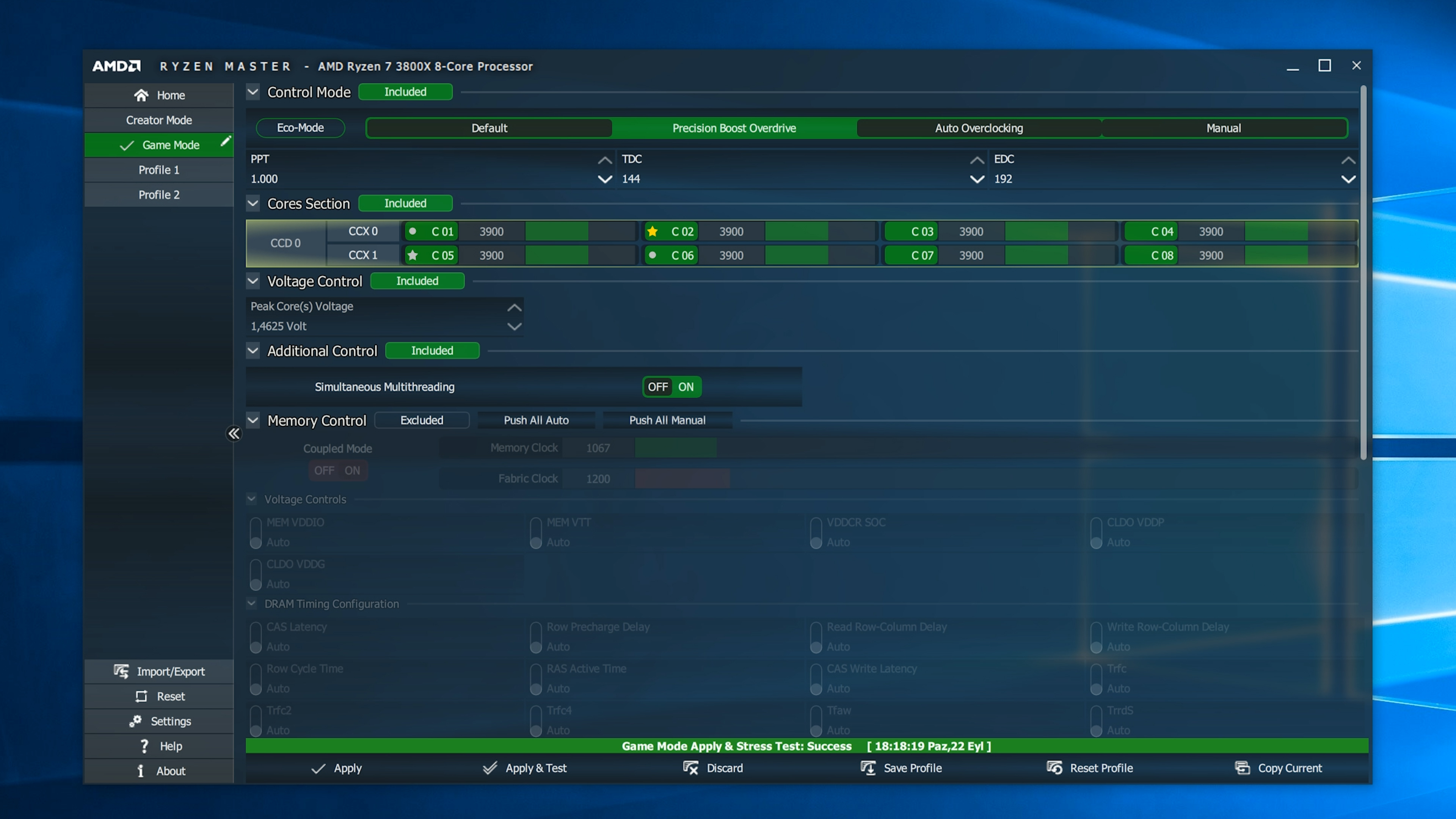Collapse the Voltage Control section chevron
Image resolution: width=1456 pixels, height=819 pixels.
tap(253, 281)
